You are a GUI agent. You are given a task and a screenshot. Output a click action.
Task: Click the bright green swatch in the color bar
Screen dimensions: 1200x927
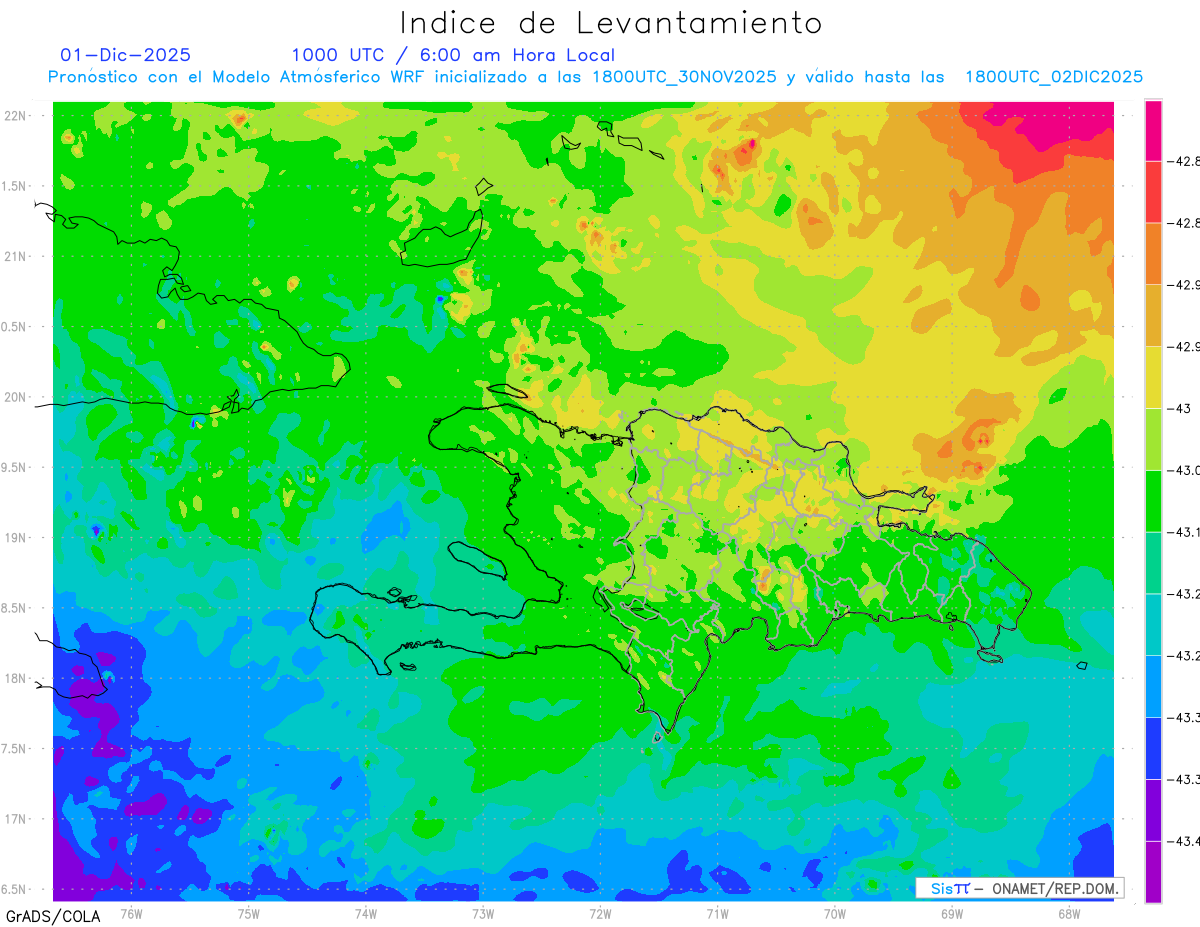[1153, 500]
